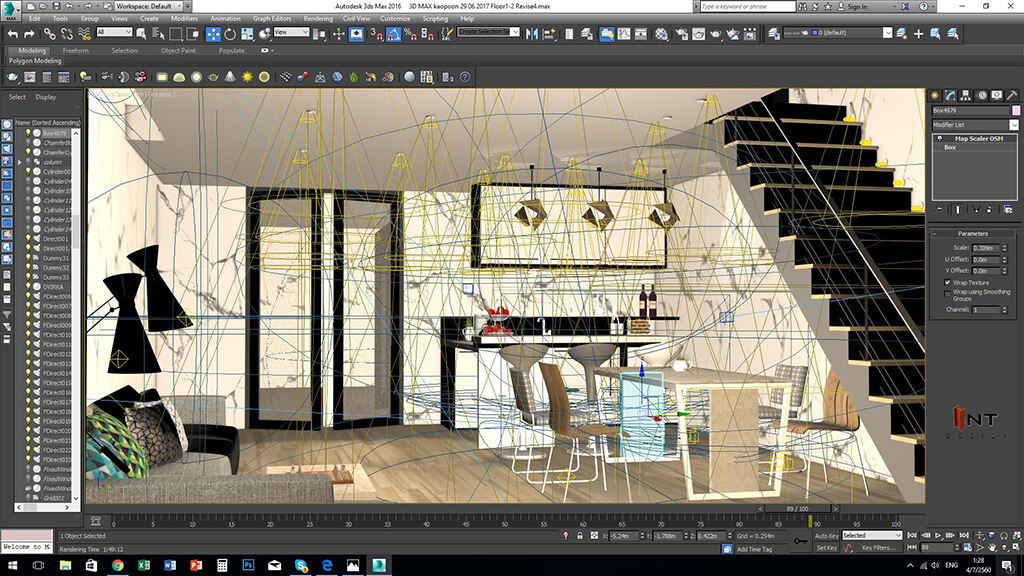Toggle visibility bulb of Box4979 row
Screen dimensions: 1024x576
[28, 133]
